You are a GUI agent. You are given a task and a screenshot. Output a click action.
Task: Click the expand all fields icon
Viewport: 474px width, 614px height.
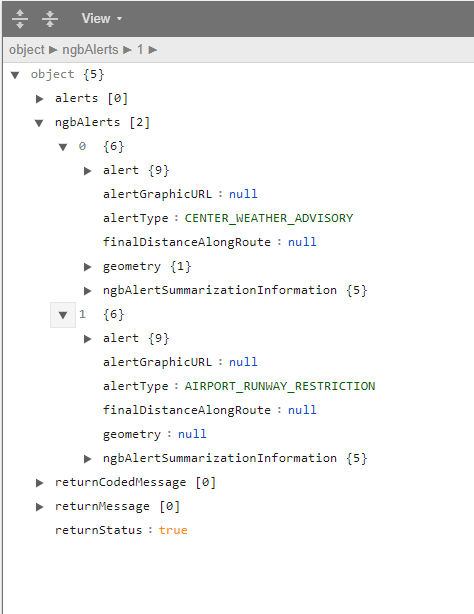(x=20, y=18)
